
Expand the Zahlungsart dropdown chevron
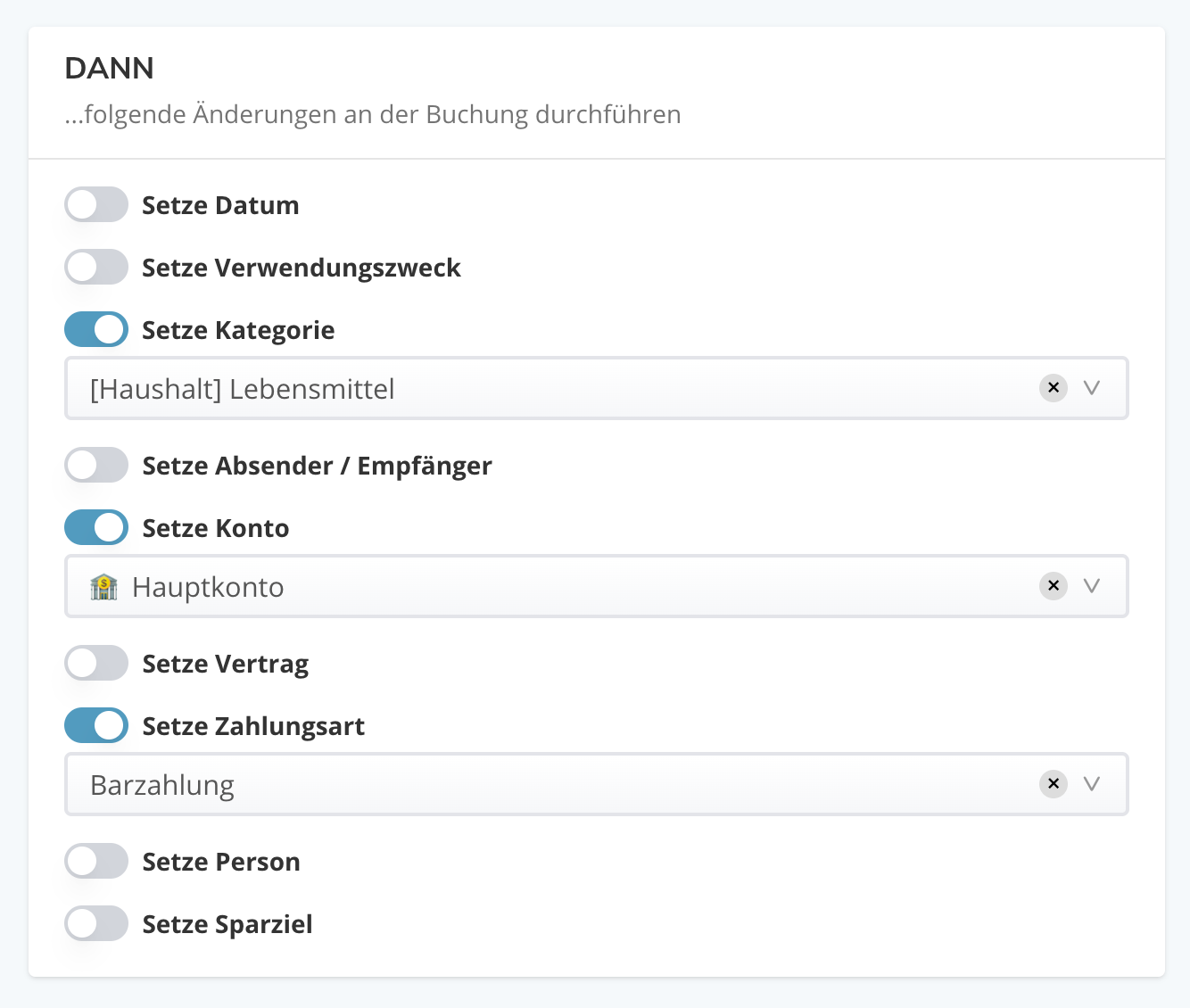click(x=1092, y=784)
